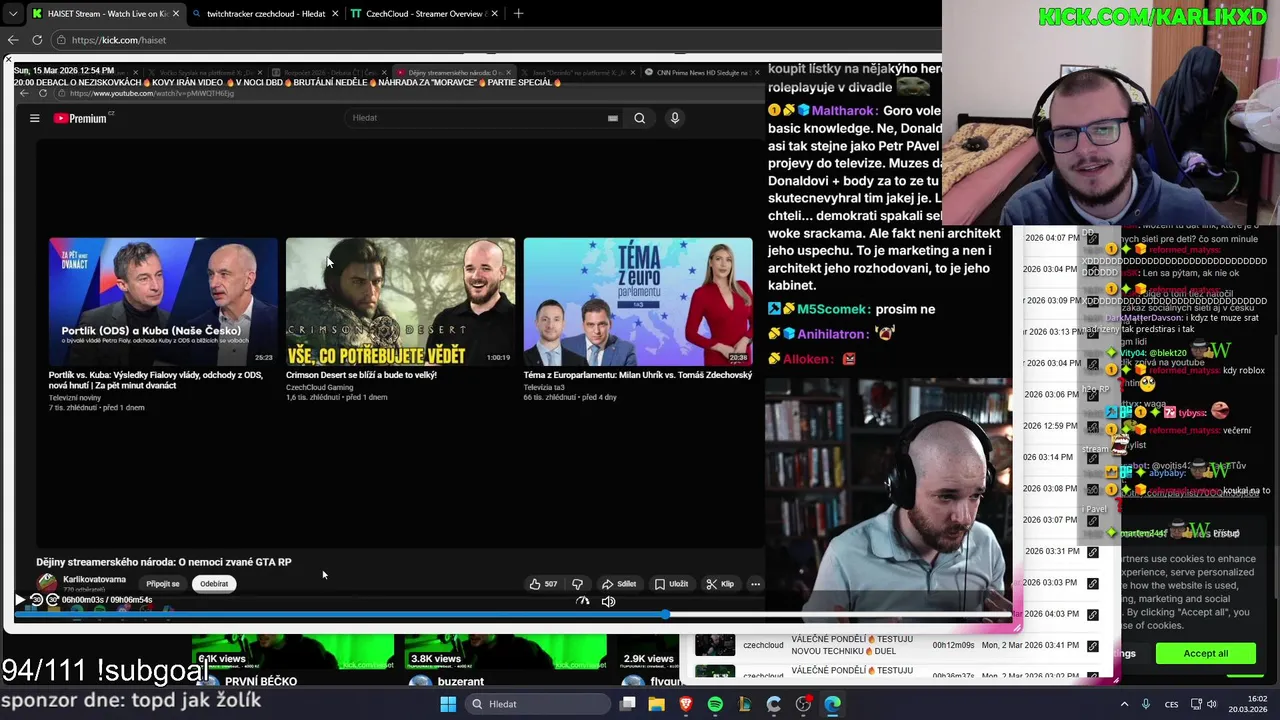
Task: Rewind the video 30 seconds
Action: (x=36, y=600)
